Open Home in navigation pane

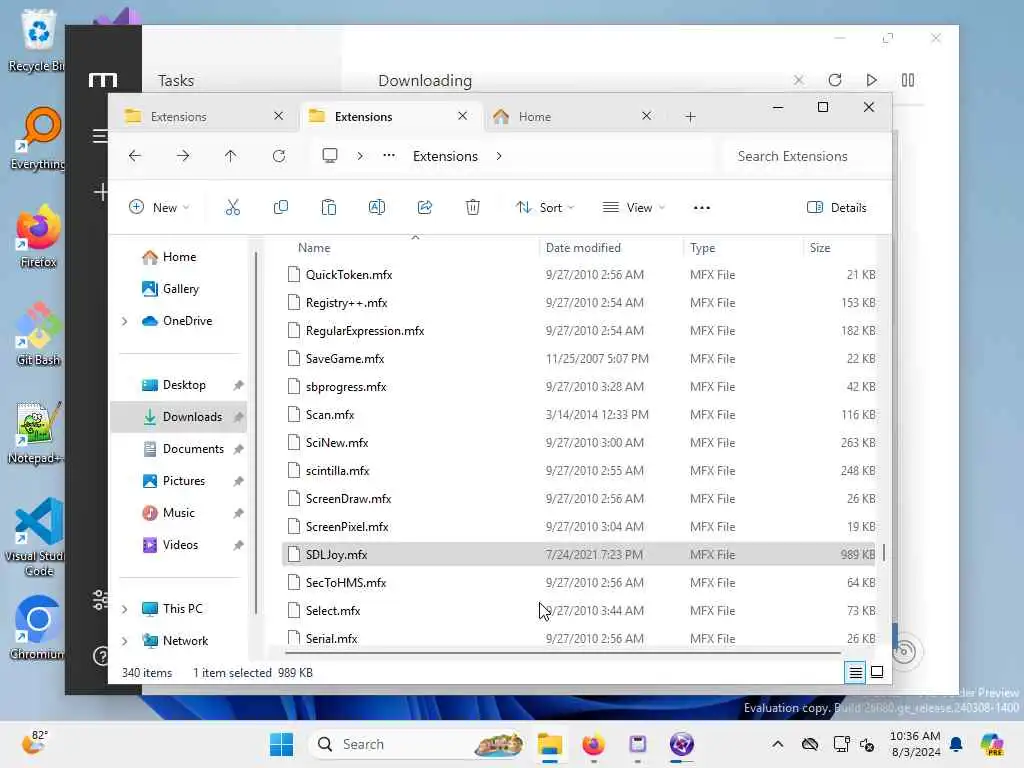(x=179, y=257)
